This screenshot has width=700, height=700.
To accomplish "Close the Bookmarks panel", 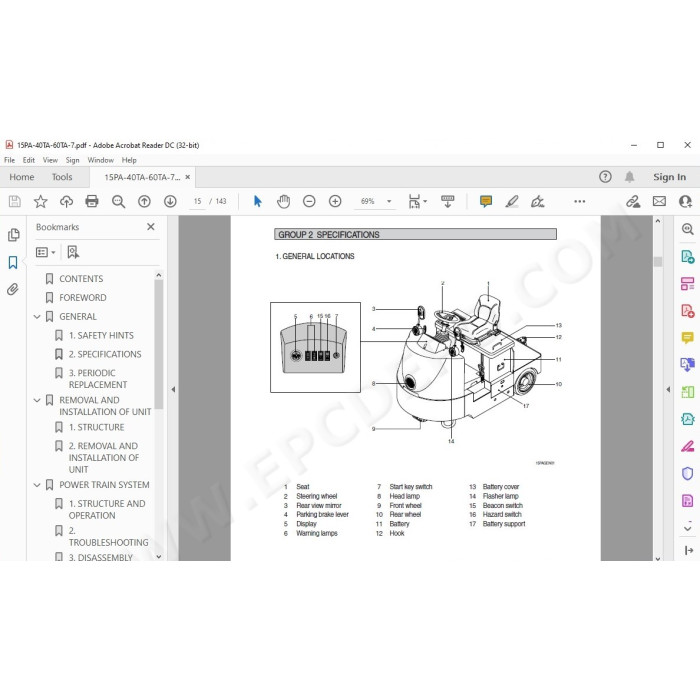I will (x=151, y=227).
